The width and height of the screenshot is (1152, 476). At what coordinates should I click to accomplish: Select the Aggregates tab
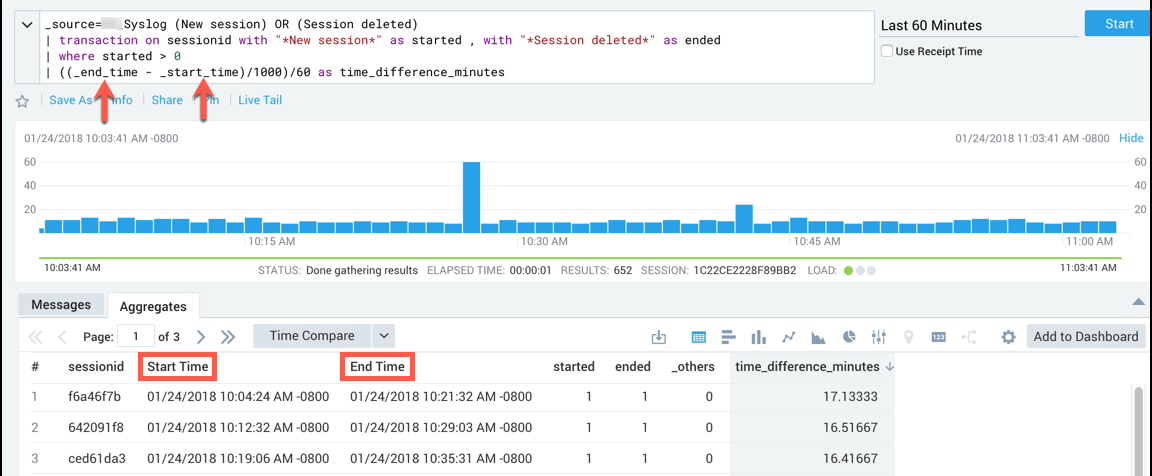154,306
